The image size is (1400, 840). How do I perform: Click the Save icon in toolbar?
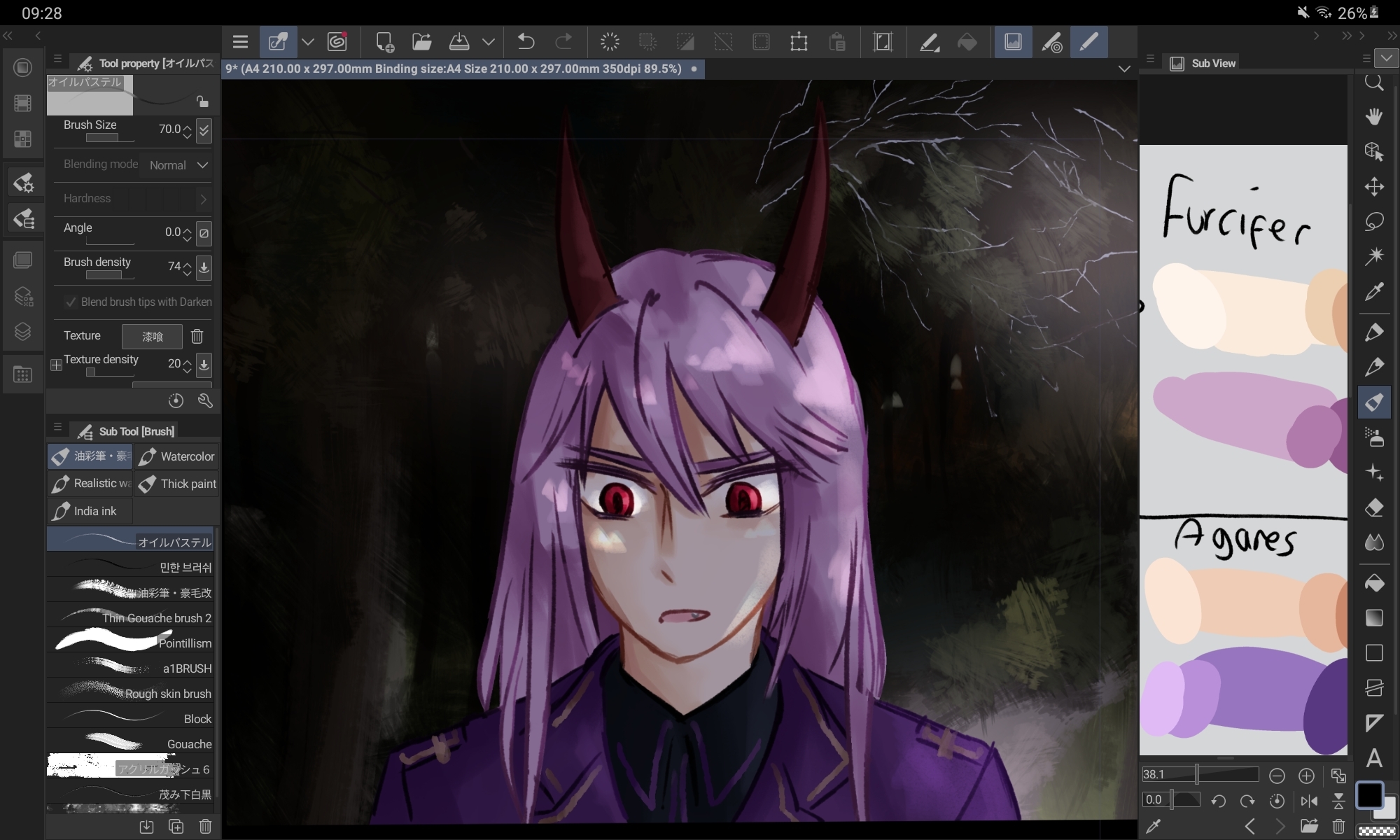click(x=459, y=42)
